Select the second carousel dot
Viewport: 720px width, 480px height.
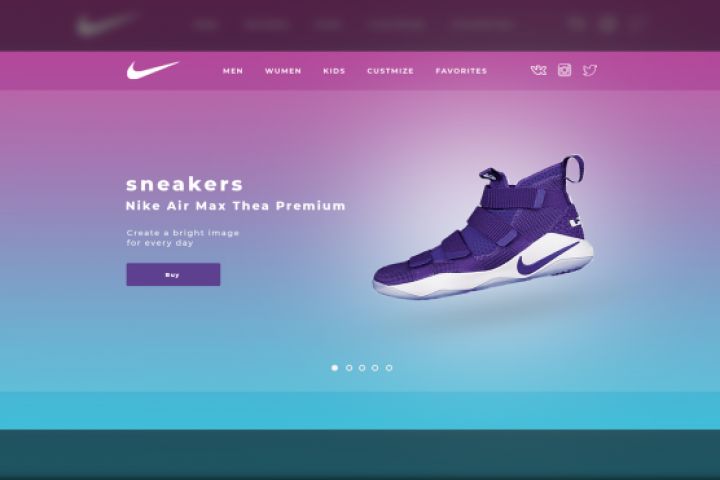tap(349, 368)
